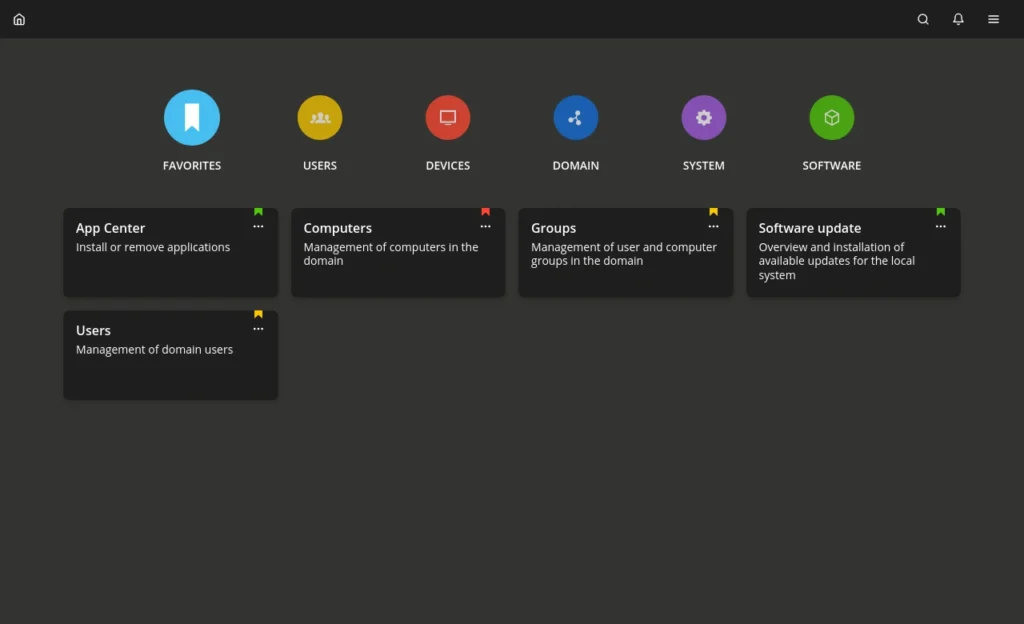Expand Computers tile three-dot menu

click(486, 227)
